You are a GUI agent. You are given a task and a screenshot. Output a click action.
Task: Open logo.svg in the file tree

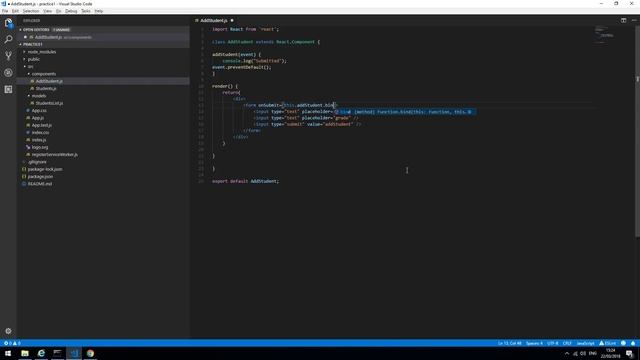point(40,147)
